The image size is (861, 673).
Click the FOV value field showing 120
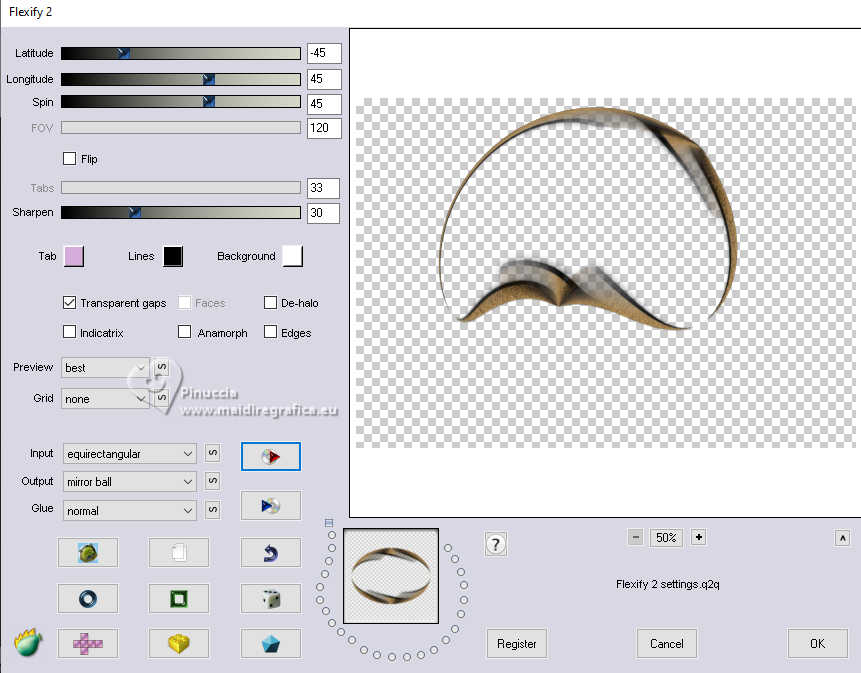324,128
